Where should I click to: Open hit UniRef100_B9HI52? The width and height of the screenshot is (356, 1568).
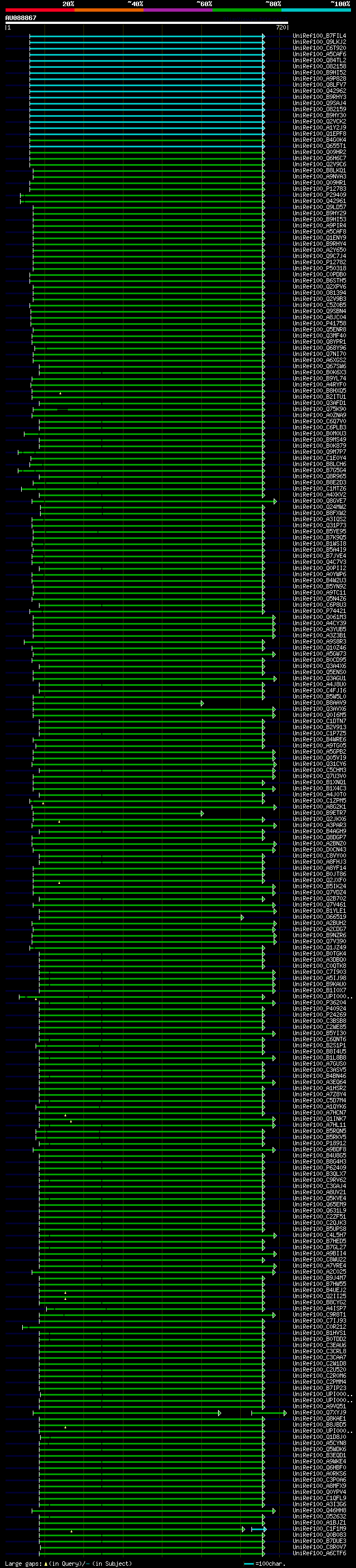[x=319, y=72]
